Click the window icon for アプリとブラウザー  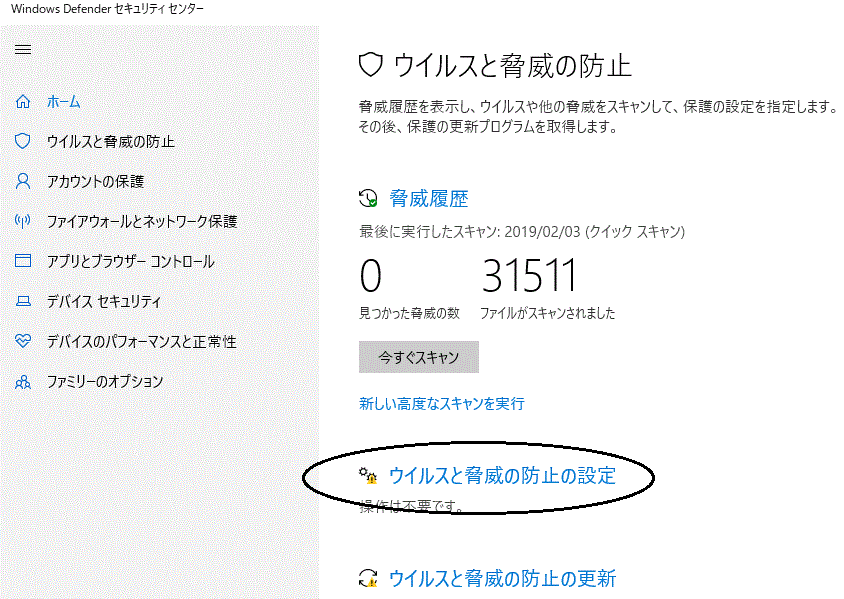point(23,260)
